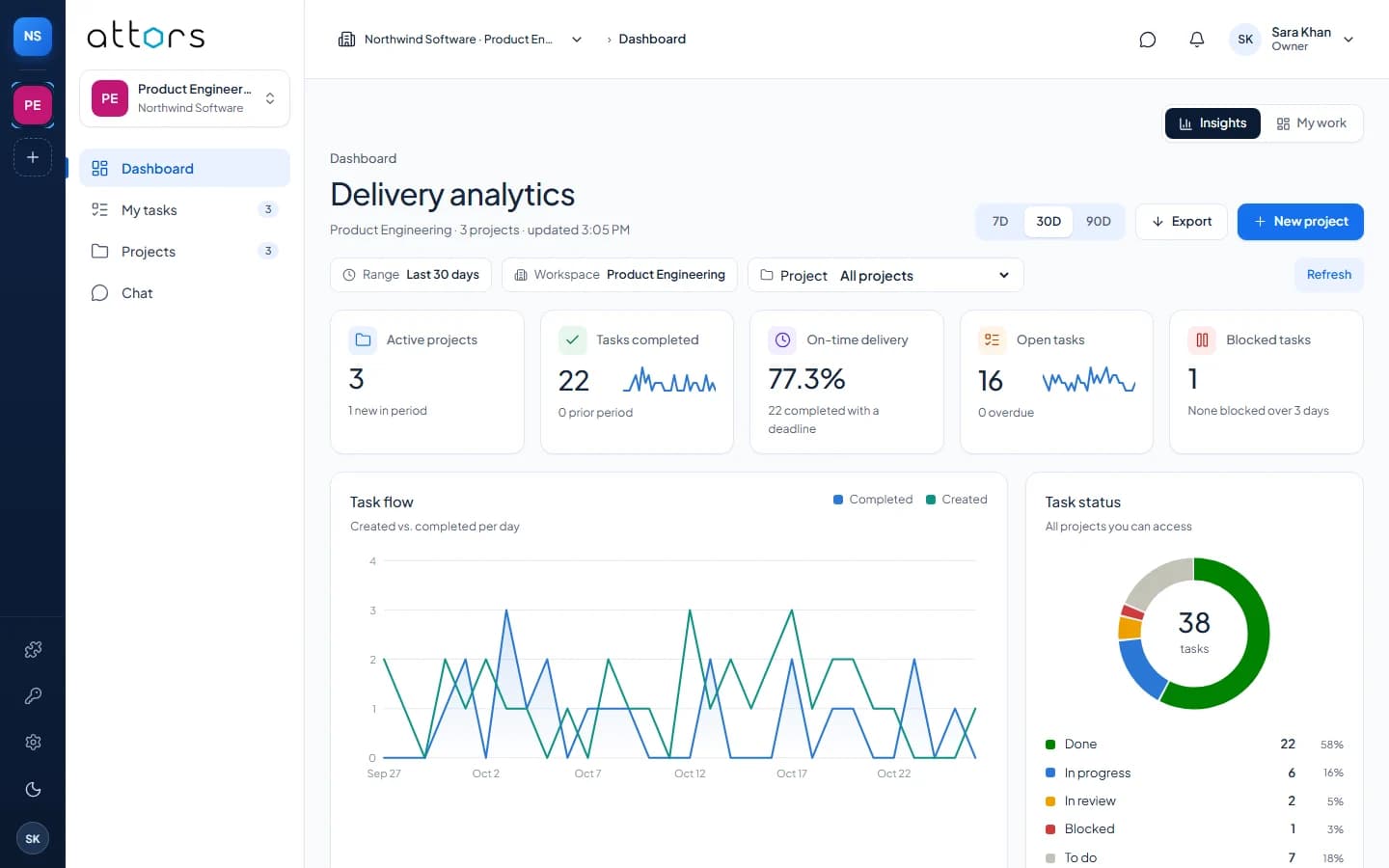Click the My tasks count badge
Screen dimensions: 1389x868
click(268, 209)
